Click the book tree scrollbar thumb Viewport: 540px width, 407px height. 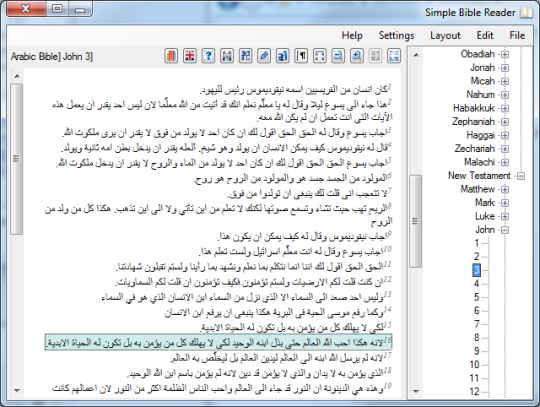[415, 221]
